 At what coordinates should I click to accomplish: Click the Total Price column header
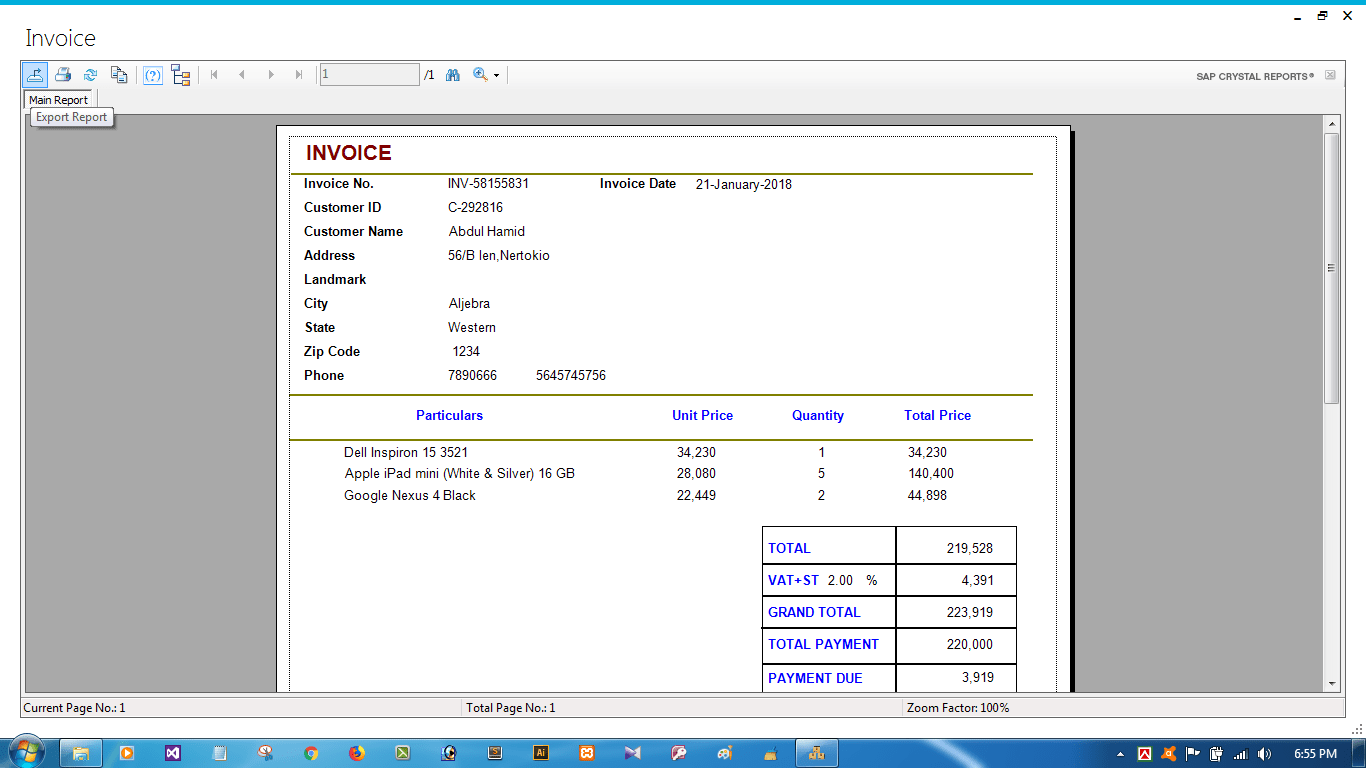[x=938, y=416]
